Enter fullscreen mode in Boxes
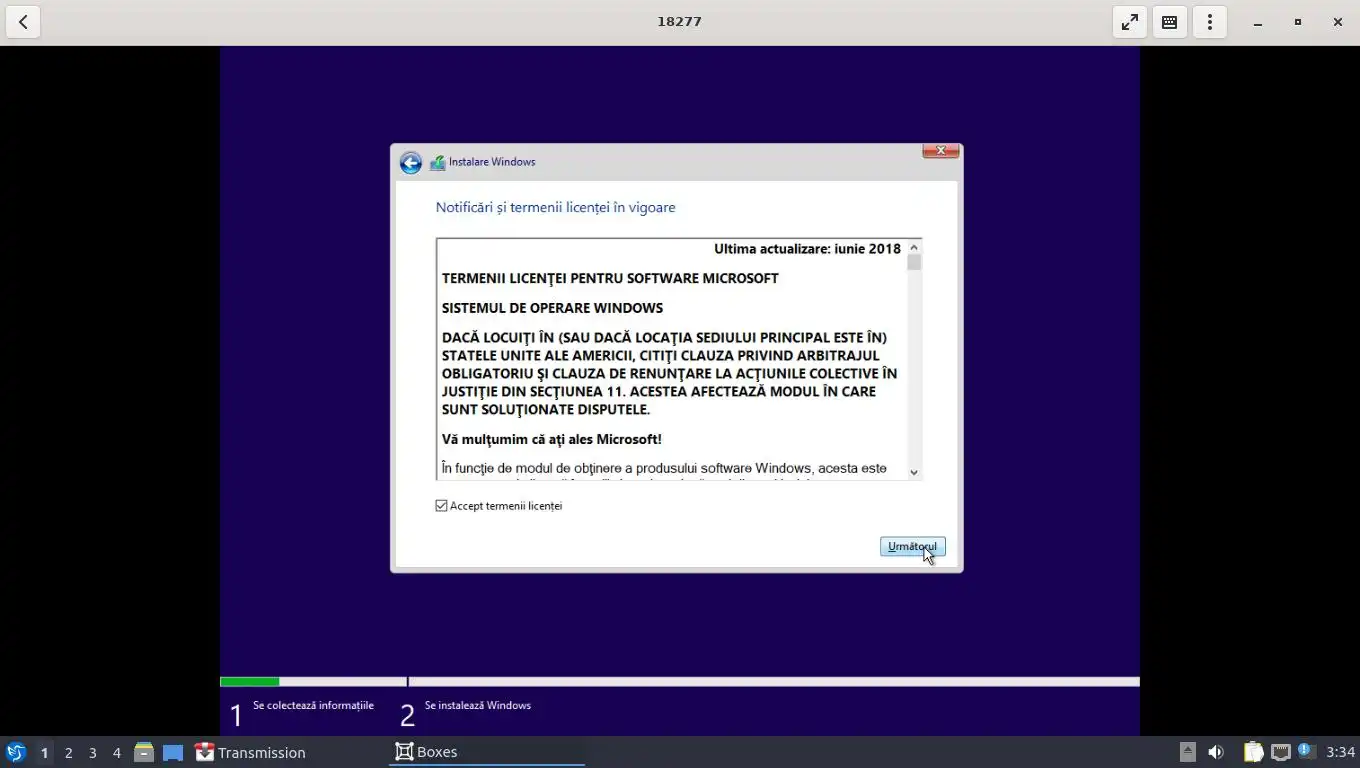Image resolution: width=1360 pixels, height=768 pixels. pyautogui.click(x=1130, y=21)
